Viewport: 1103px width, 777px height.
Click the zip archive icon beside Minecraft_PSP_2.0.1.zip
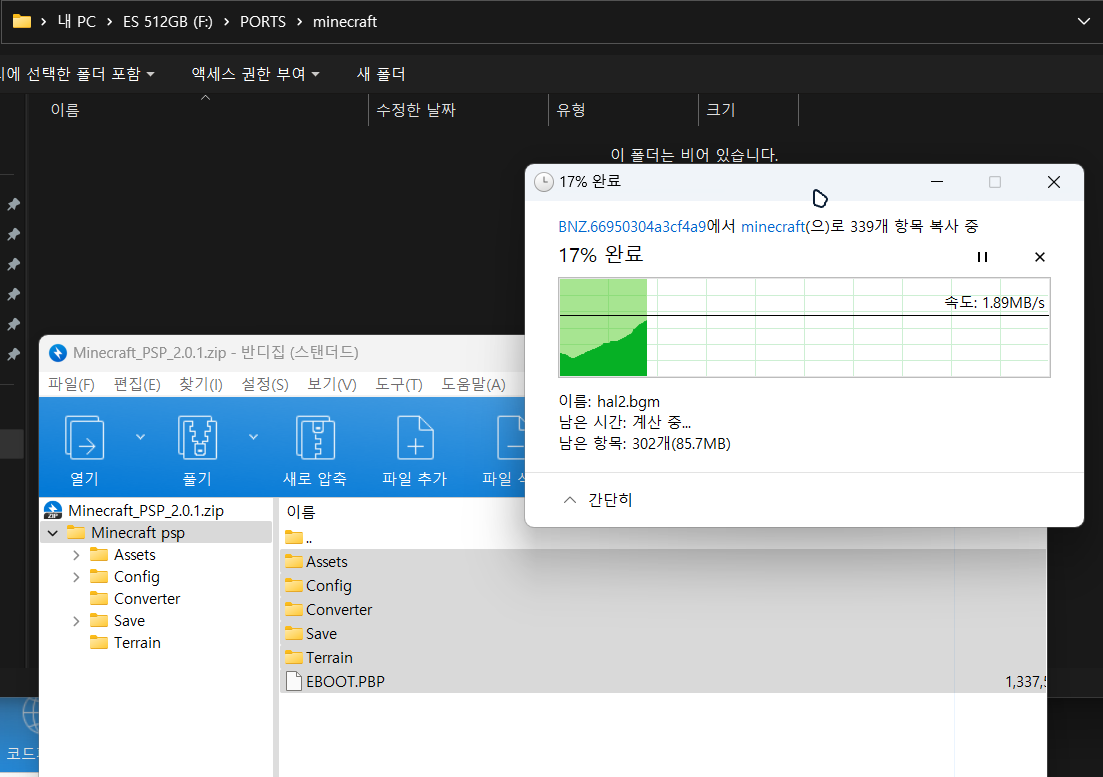pos(53,510)
